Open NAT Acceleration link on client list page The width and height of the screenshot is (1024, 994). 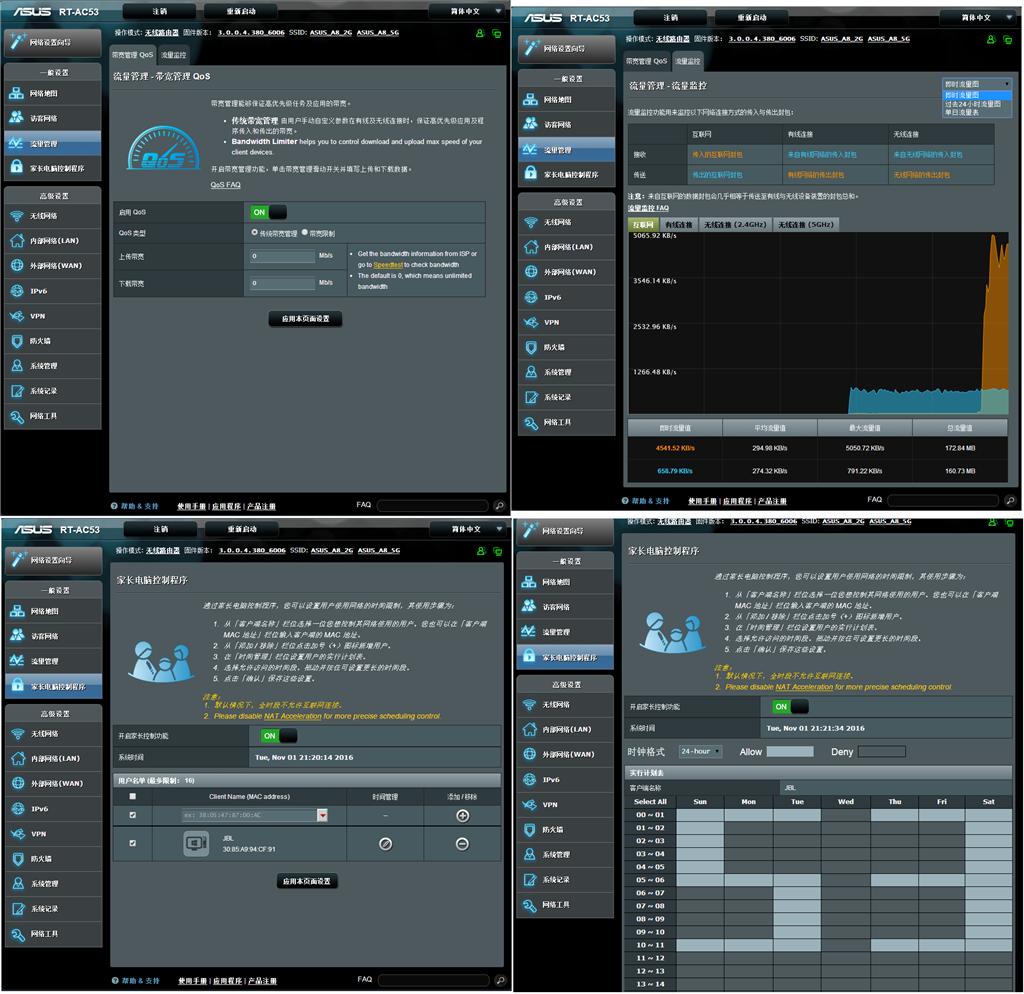pos(293,716)
